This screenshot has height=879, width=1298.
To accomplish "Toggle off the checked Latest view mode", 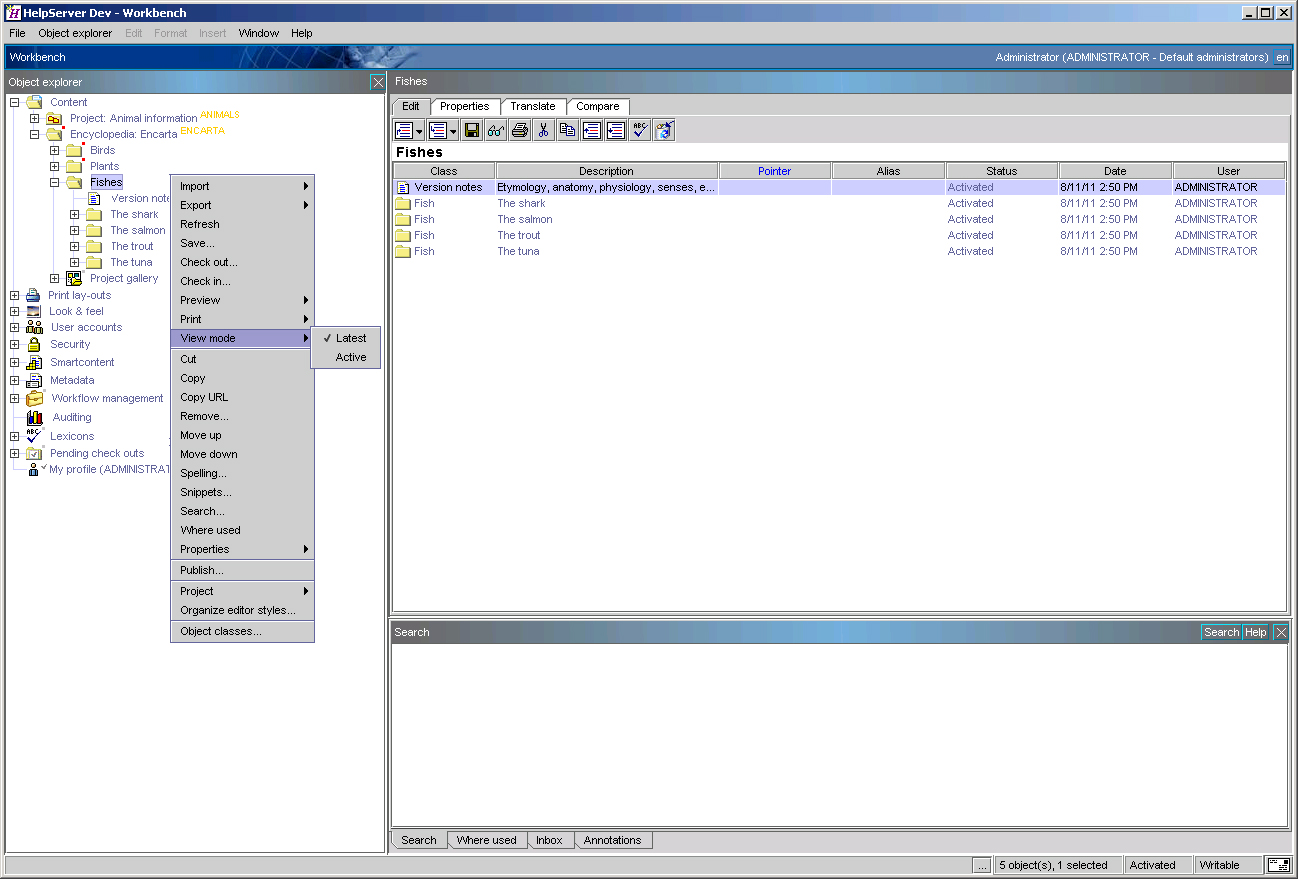I will point(346,338).
